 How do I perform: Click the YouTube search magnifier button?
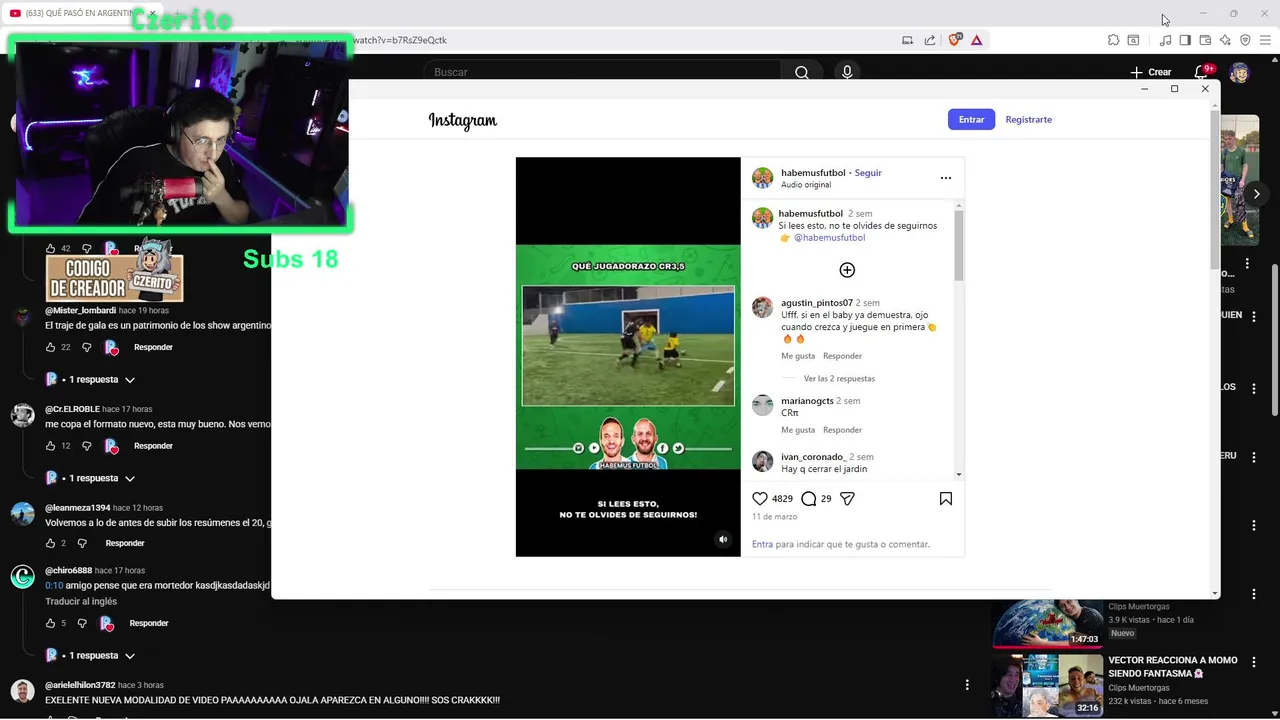coord(802,72)
